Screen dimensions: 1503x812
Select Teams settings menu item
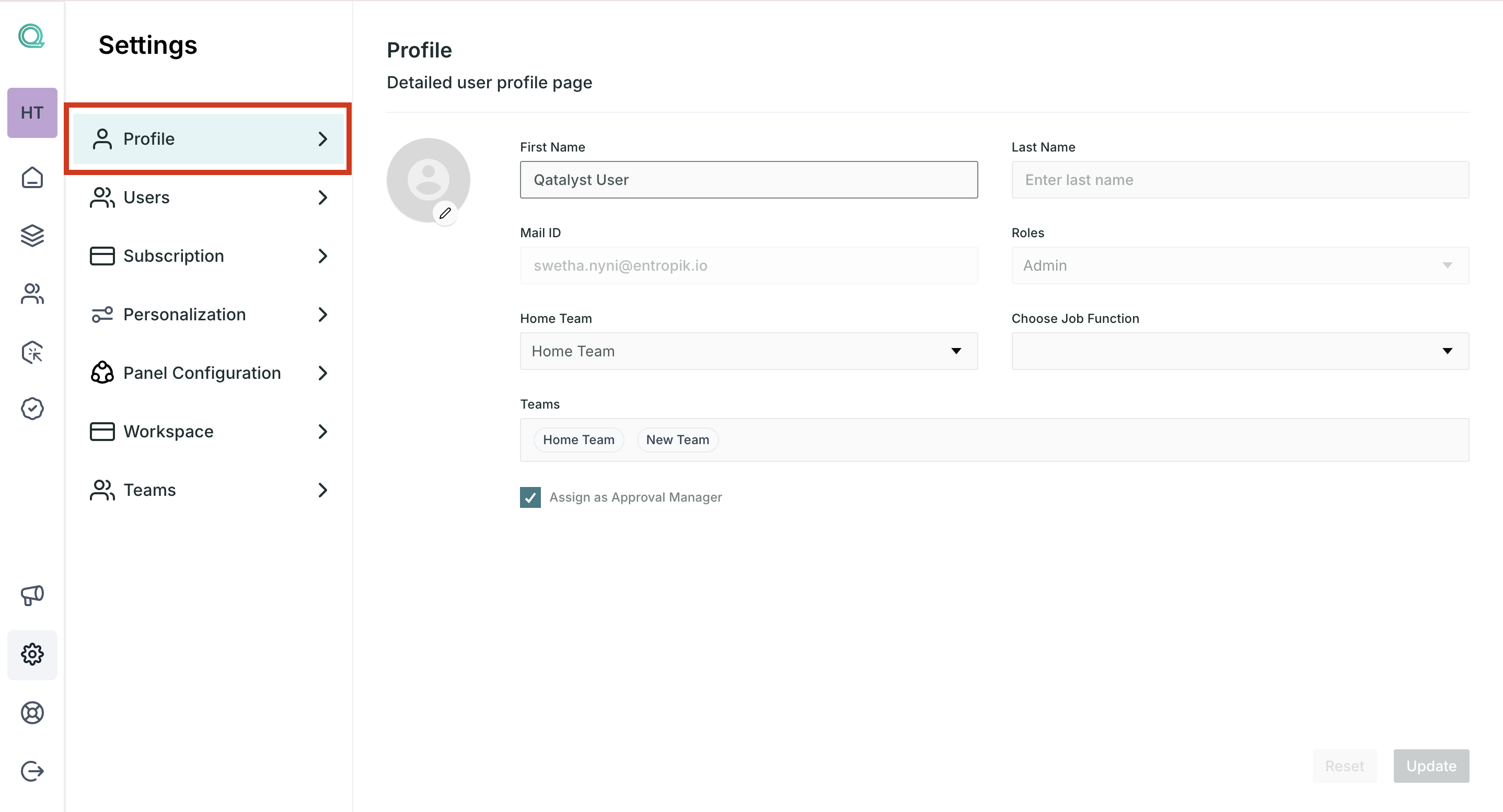click(209, 490)
